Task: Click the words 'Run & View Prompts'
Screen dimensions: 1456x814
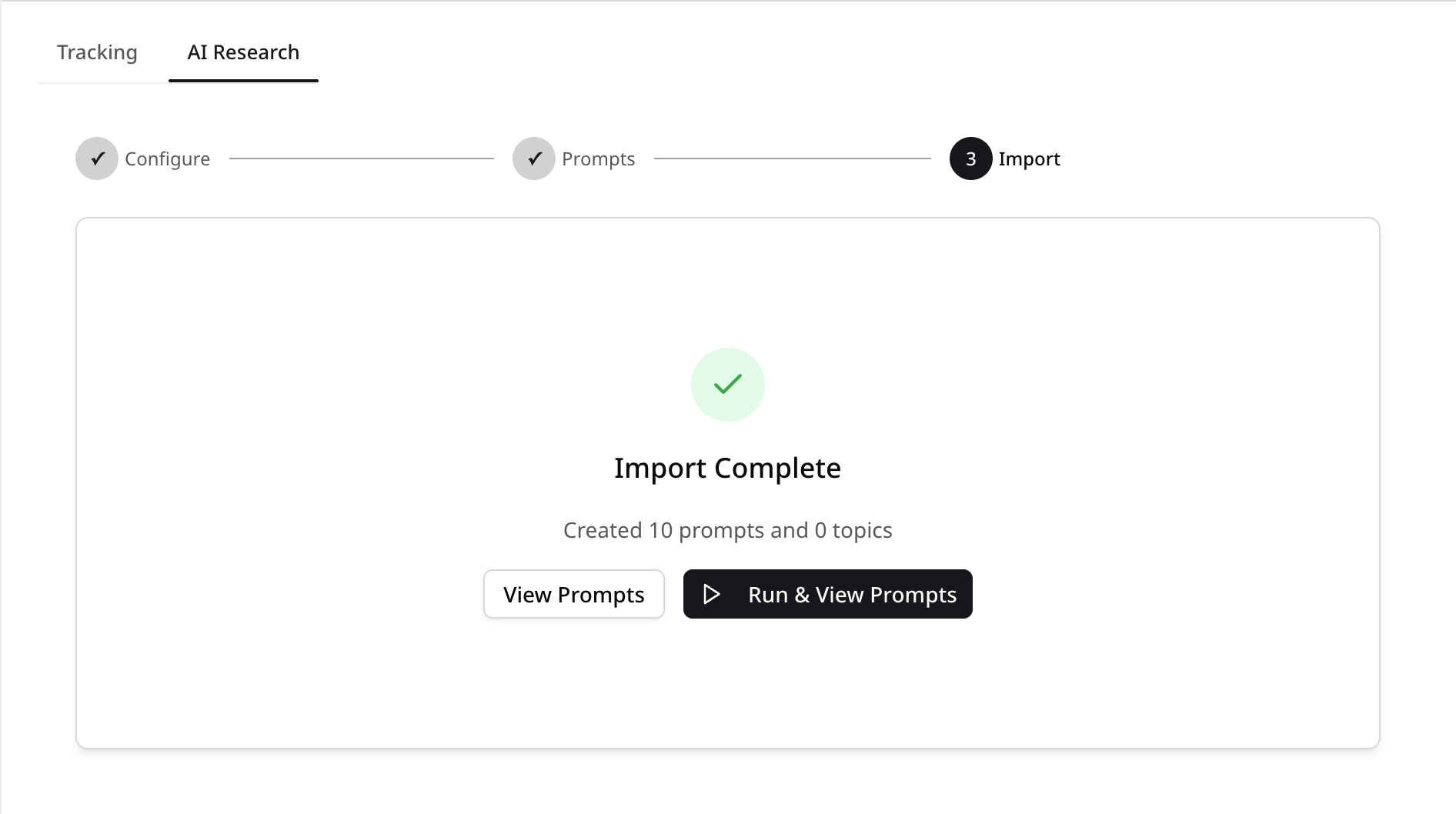Action: (853, 595)
